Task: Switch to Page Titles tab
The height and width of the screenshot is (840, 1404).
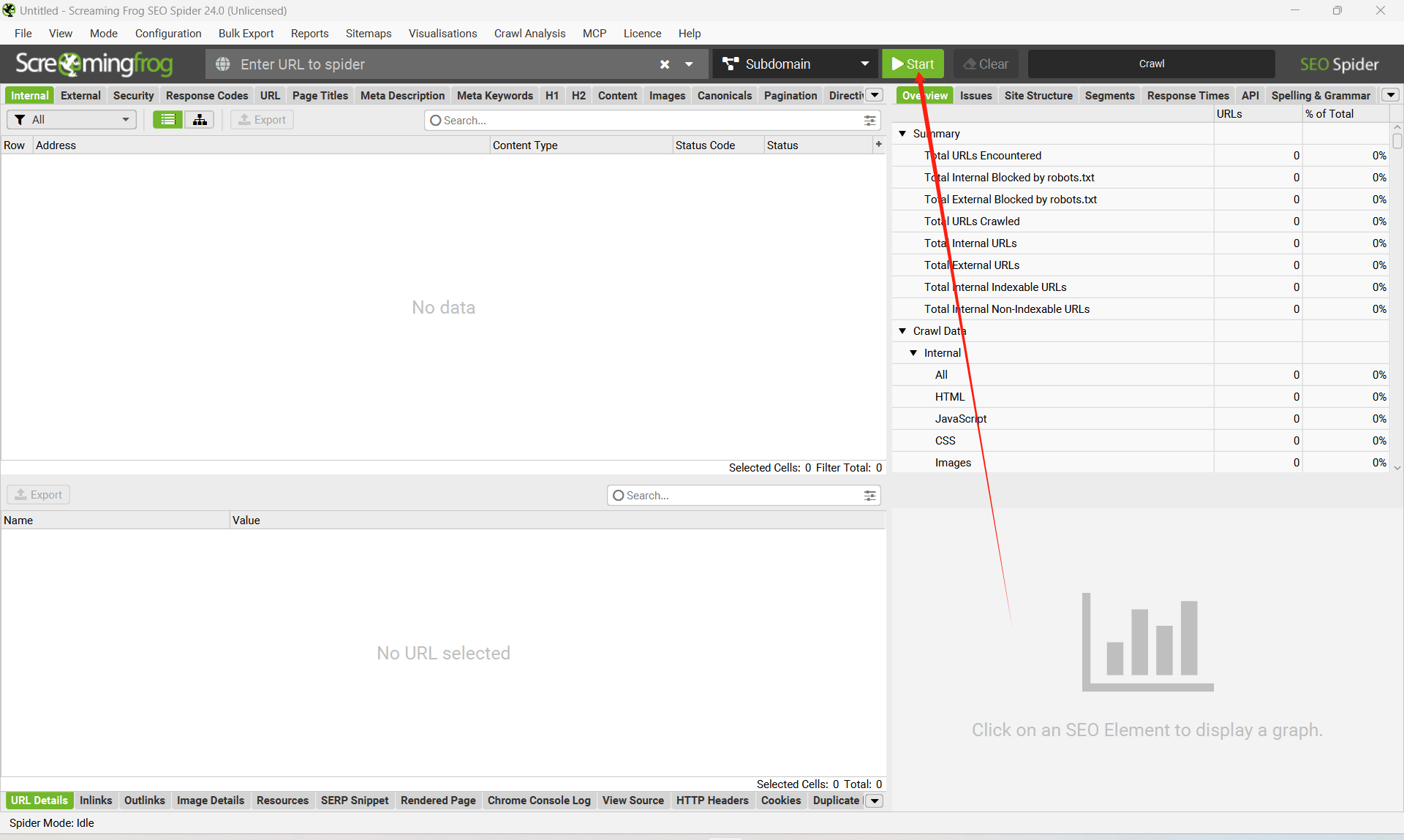Action: pos(320,96)
